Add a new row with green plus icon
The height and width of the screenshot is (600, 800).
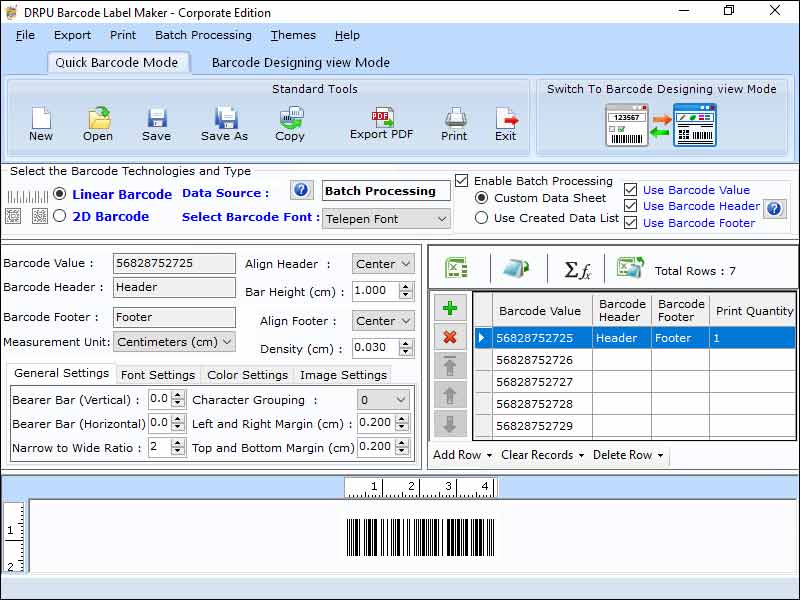pyautogui.click(x=450, y=307)
